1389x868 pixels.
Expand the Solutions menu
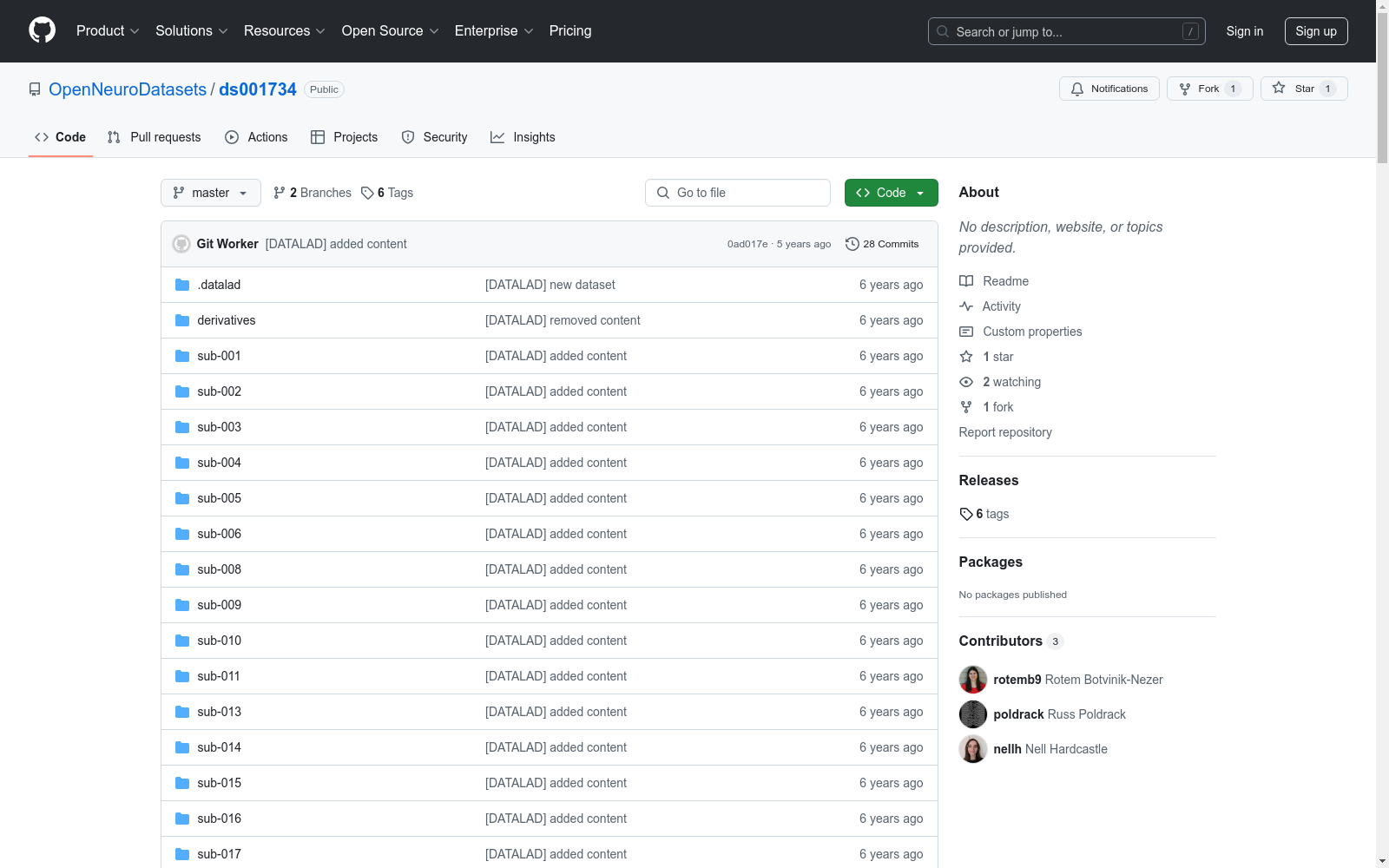click(192, 30)
